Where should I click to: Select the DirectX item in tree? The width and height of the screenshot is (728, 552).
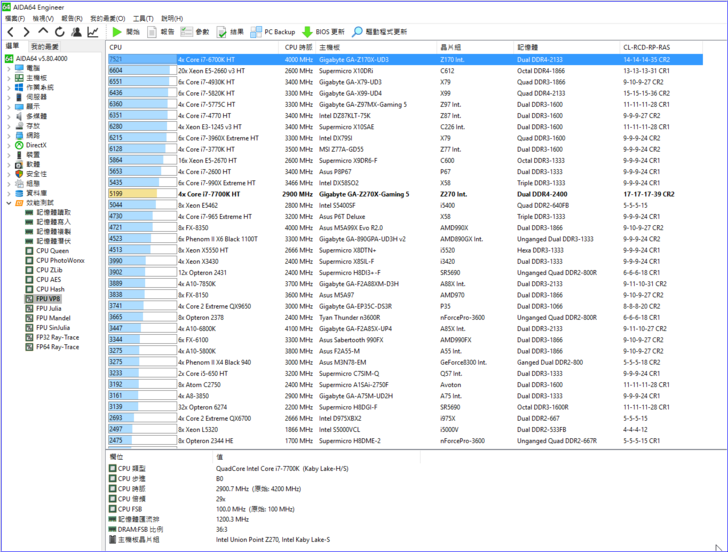coord(35,145)
